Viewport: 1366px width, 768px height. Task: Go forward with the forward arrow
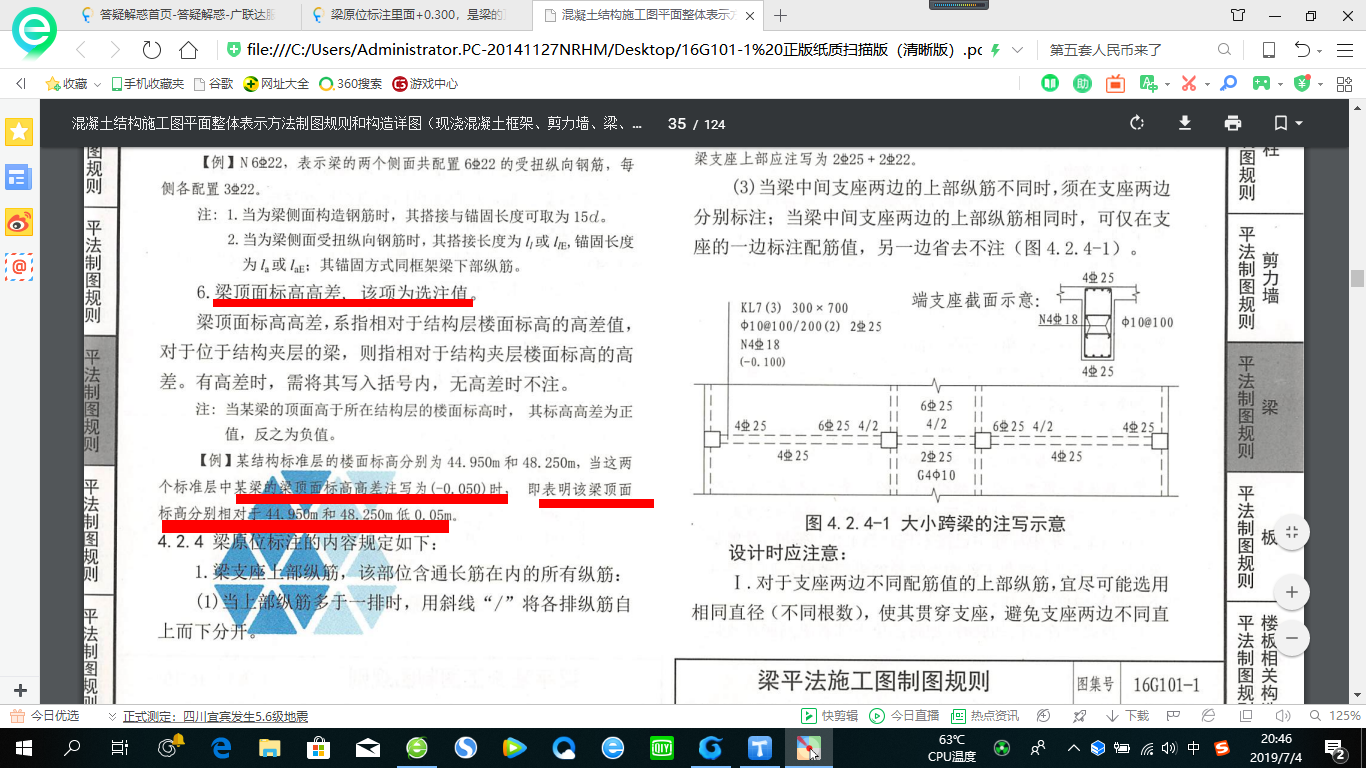tap(115, 50)
